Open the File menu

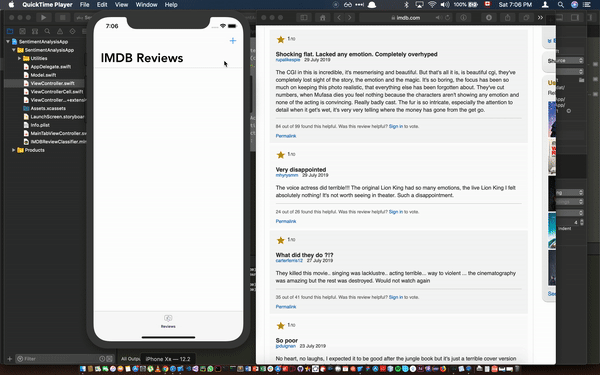point(85,5)
